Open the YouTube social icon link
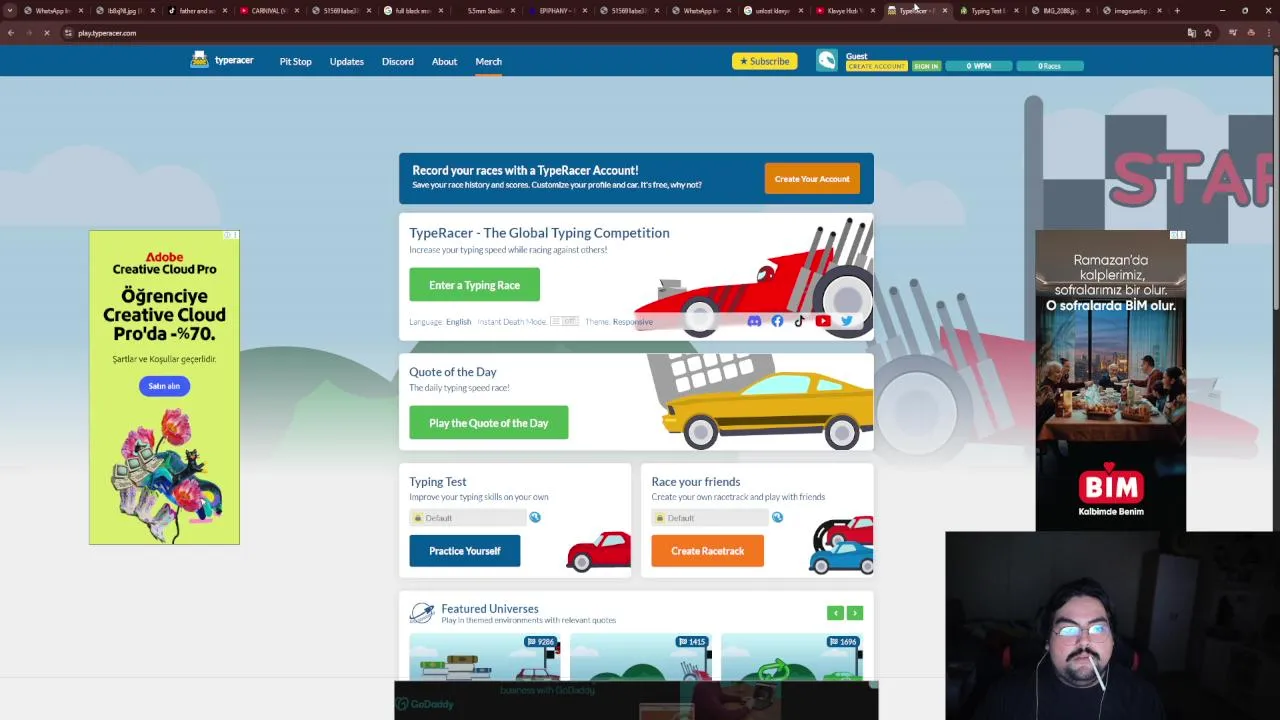The image size is (1280, 720). (823, 321)
